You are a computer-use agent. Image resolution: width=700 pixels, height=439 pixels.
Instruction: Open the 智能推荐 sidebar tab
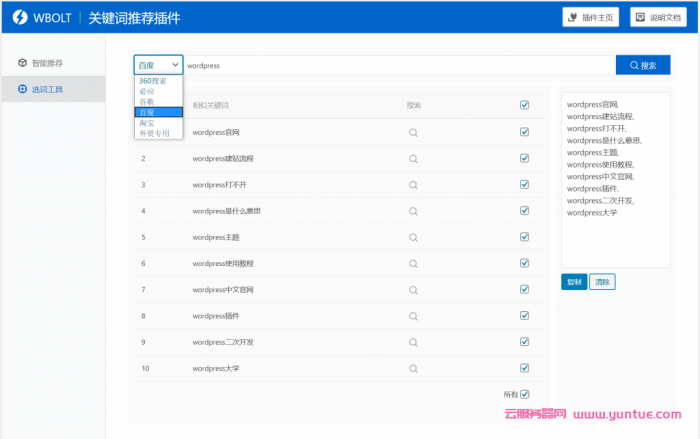tap(46, 63)
